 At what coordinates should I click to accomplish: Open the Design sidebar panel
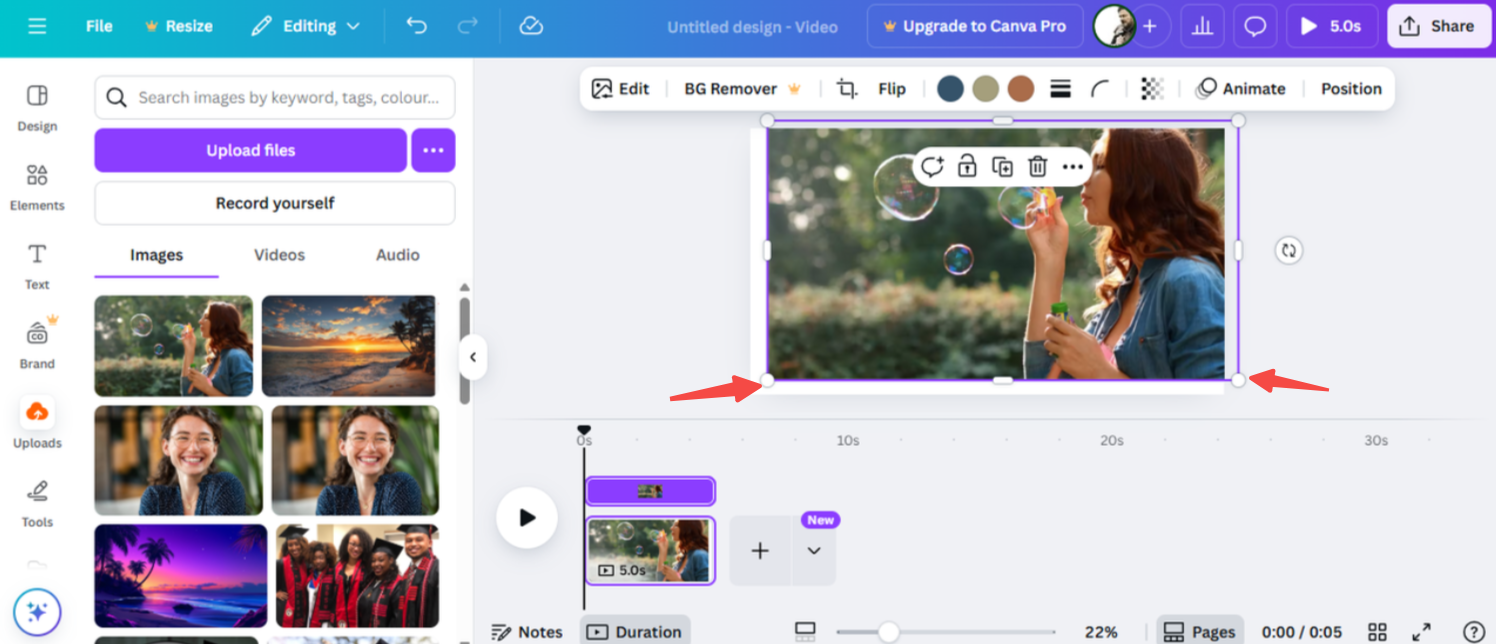pos(37,107)
